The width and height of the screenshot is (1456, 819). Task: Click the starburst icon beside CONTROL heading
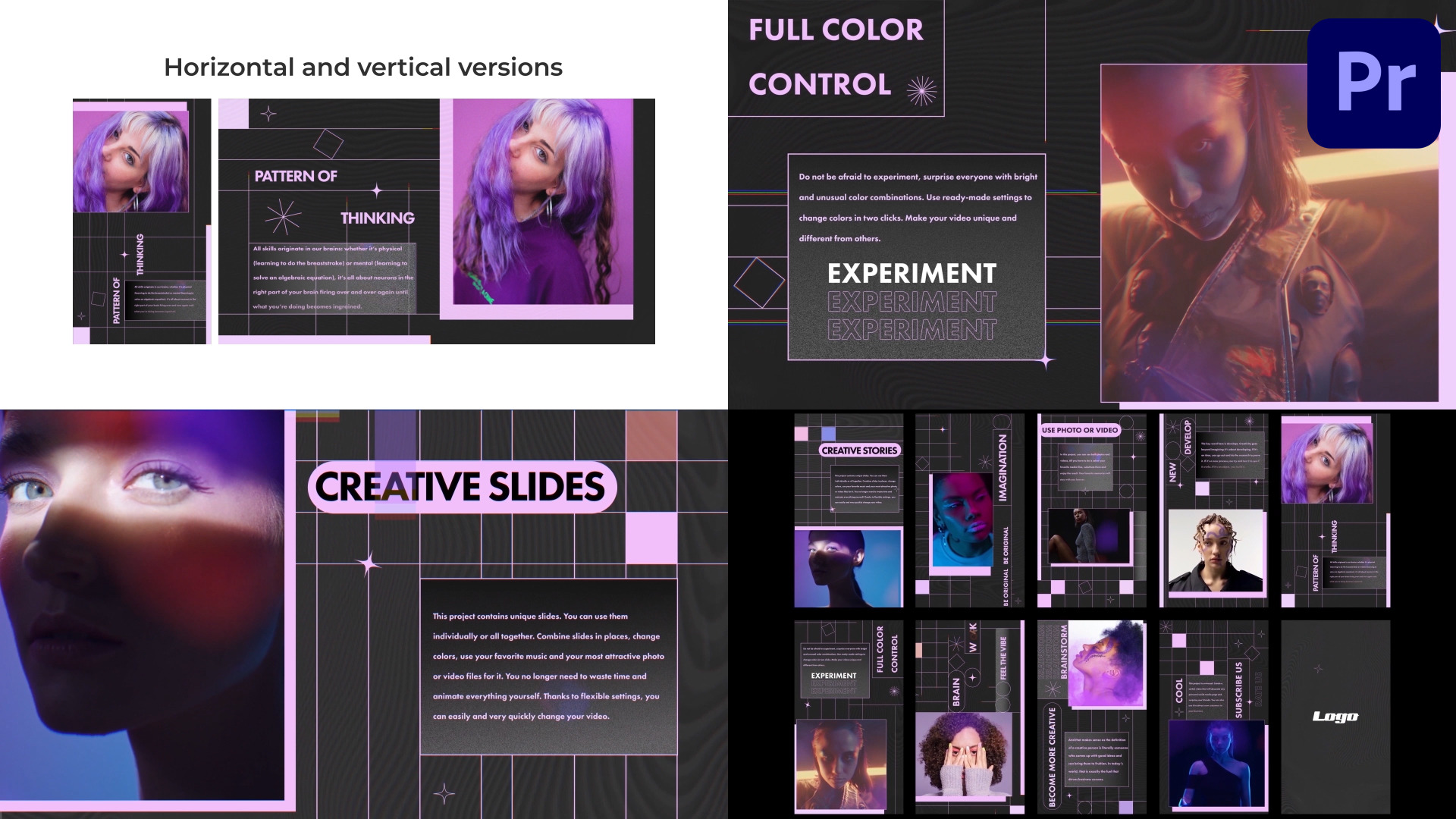921,91
